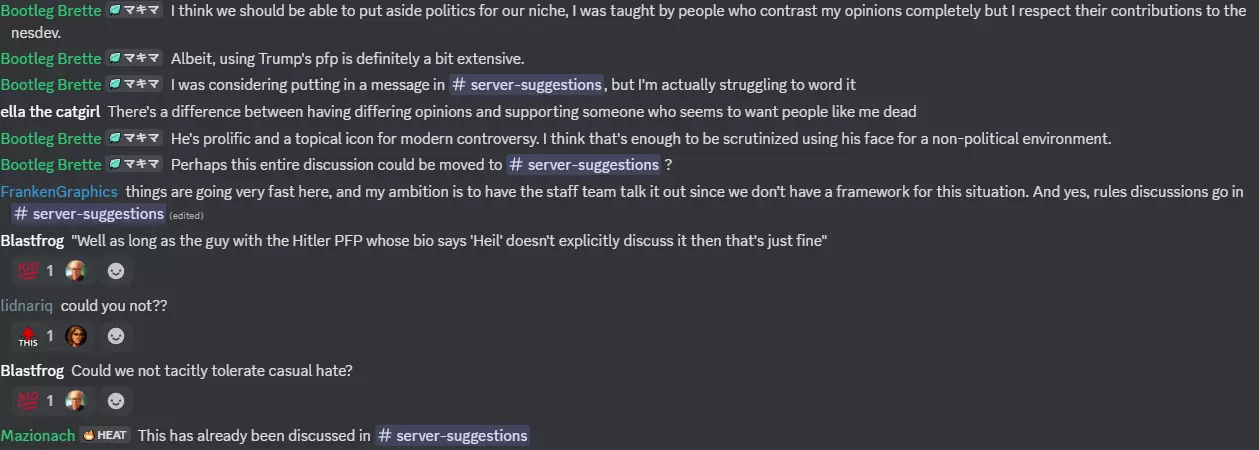Add reaction under lidnariq's message

(116, 336)
